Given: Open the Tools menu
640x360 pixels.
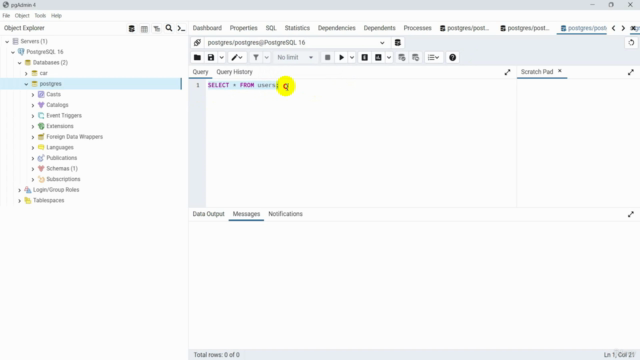Looking at the screenshot, I should (x=40, y=16).
